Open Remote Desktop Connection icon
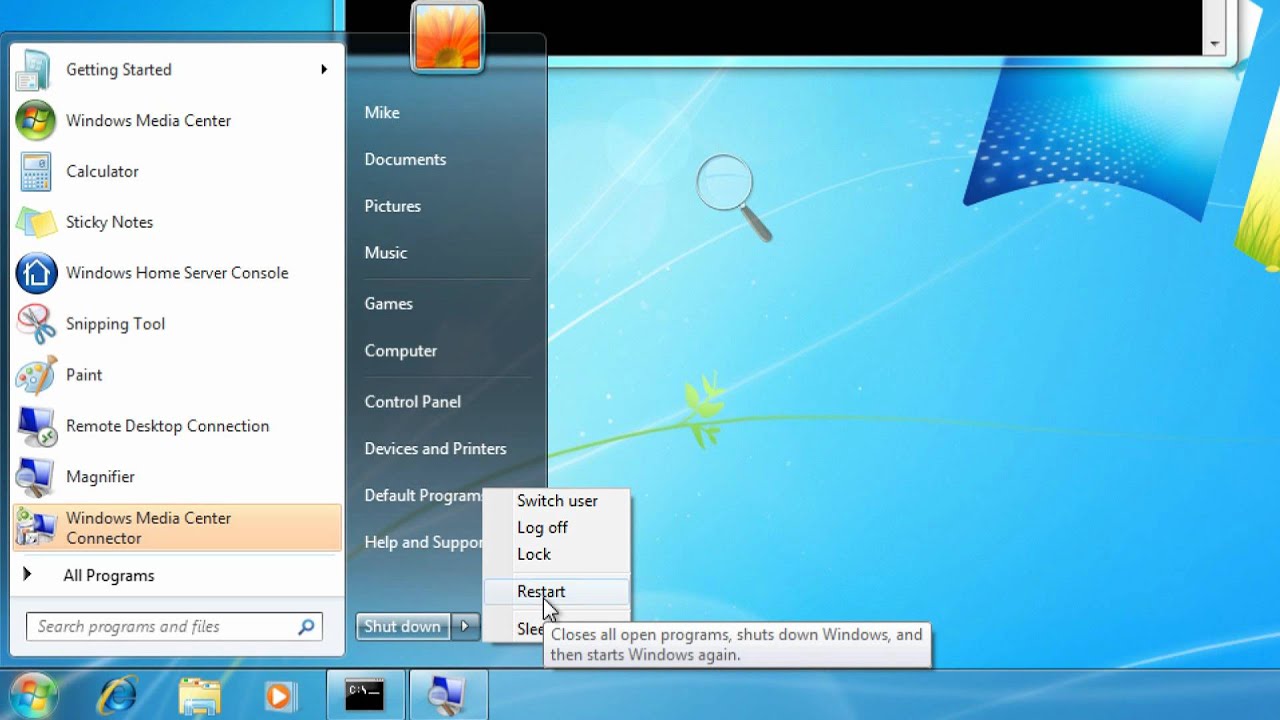This screenshot has width=1280, height=720. click(36, 426)
